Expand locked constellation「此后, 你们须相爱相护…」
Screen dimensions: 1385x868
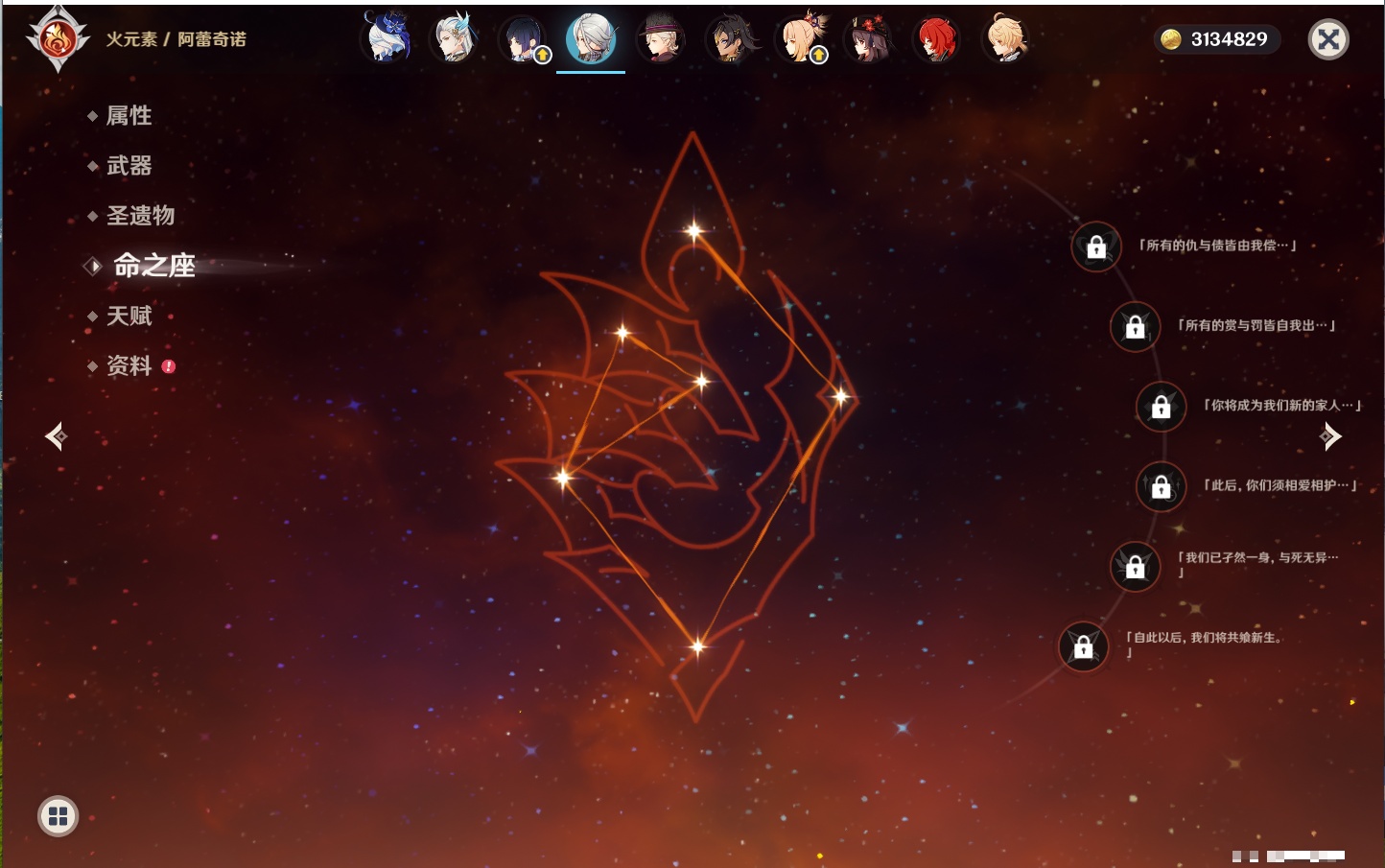point(1162,487)
